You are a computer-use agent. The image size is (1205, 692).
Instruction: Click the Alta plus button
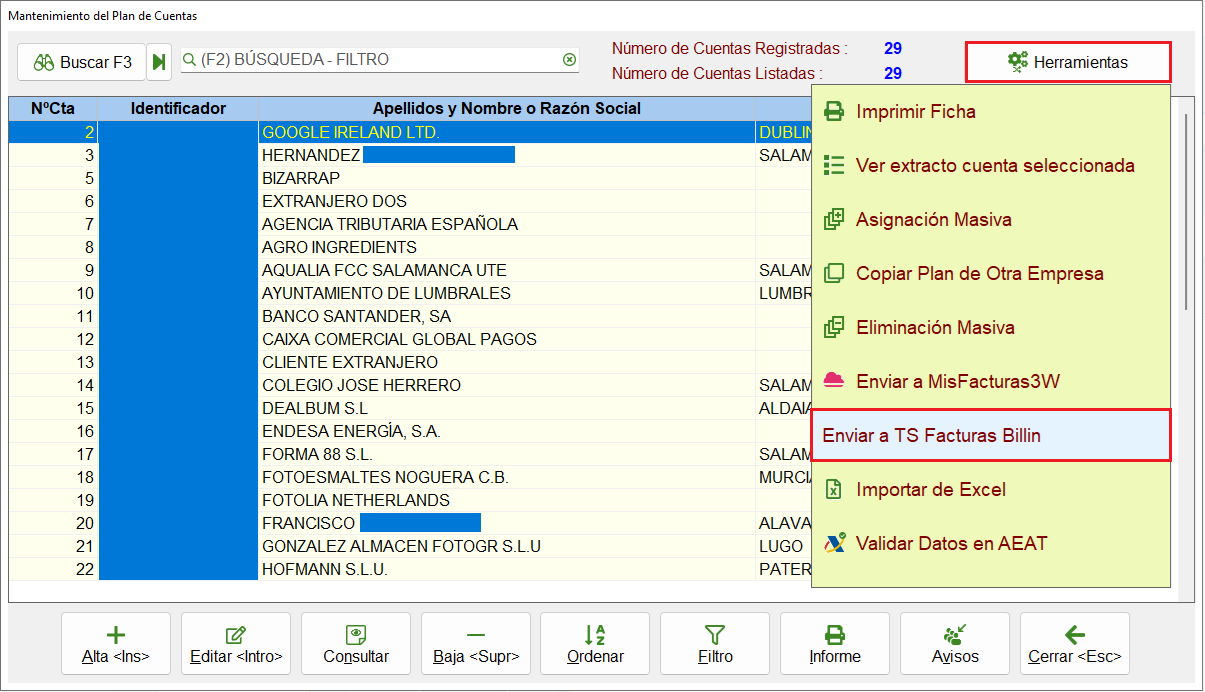116,645
